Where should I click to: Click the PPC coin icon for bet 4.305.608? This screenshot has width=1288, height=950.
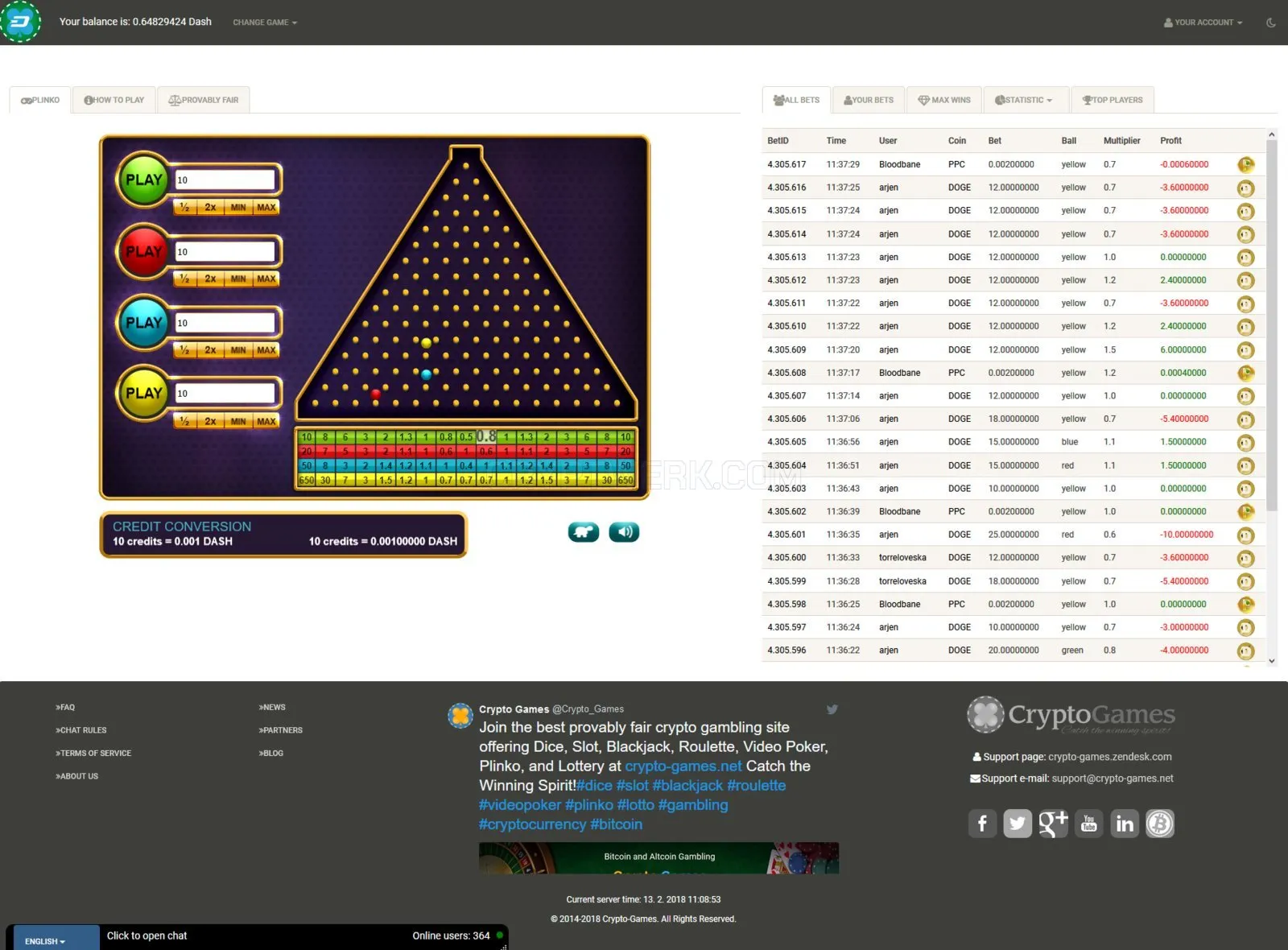point(1246,374)
